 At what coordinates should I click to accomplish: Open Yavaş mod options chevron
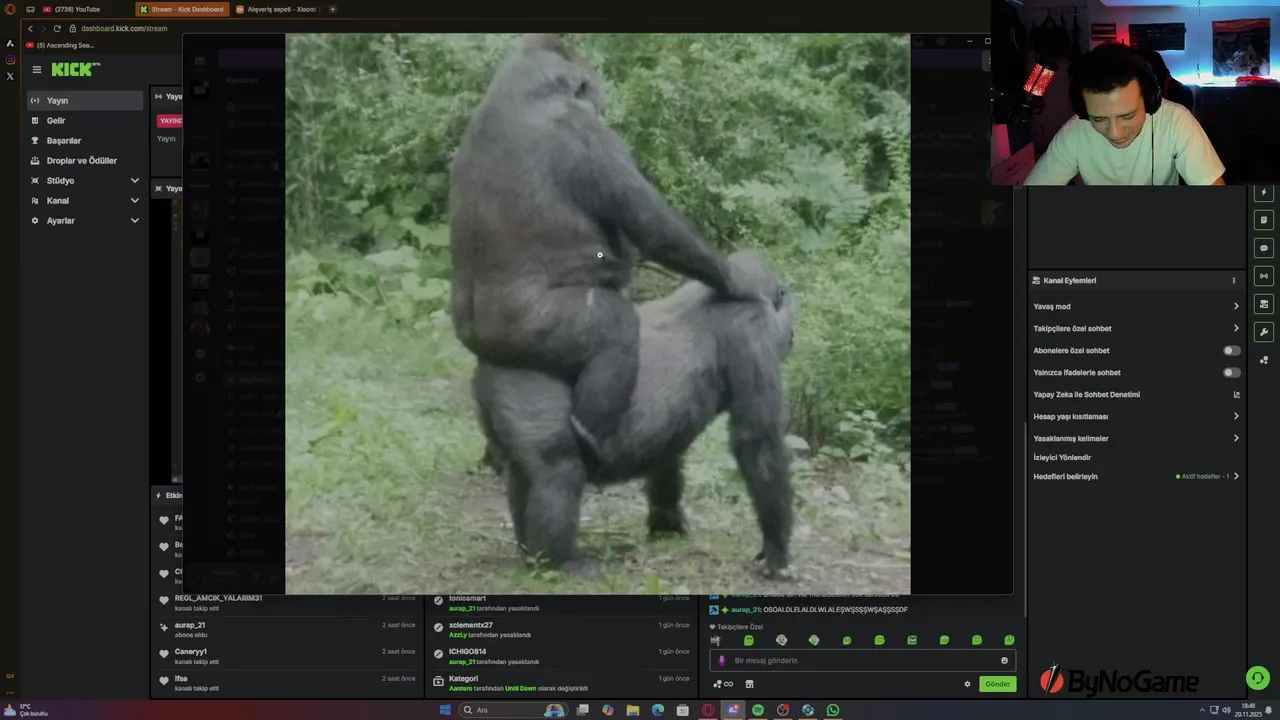[x=1236, y=307]
